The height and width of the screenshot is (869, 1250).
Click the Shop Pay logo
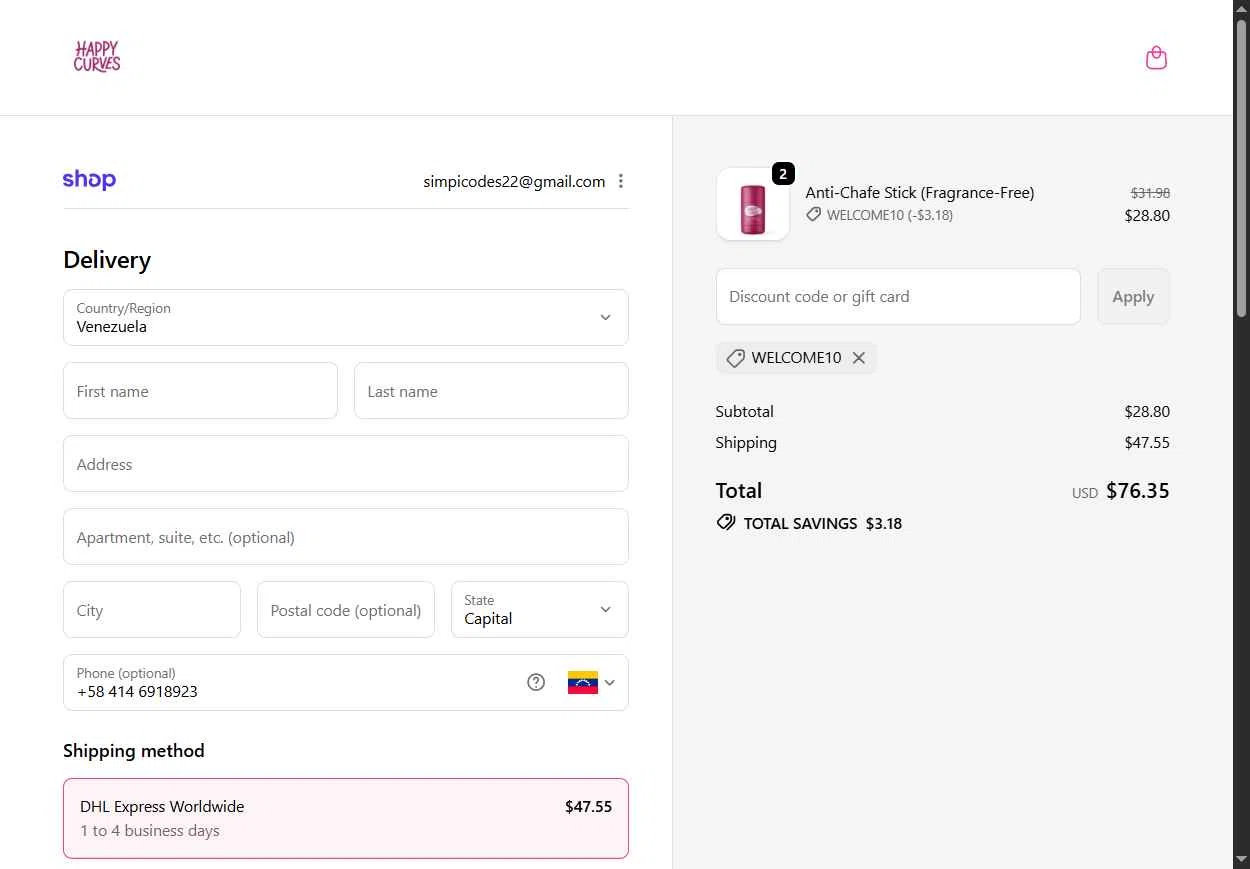pyautogui.click(x=89, y=180)
